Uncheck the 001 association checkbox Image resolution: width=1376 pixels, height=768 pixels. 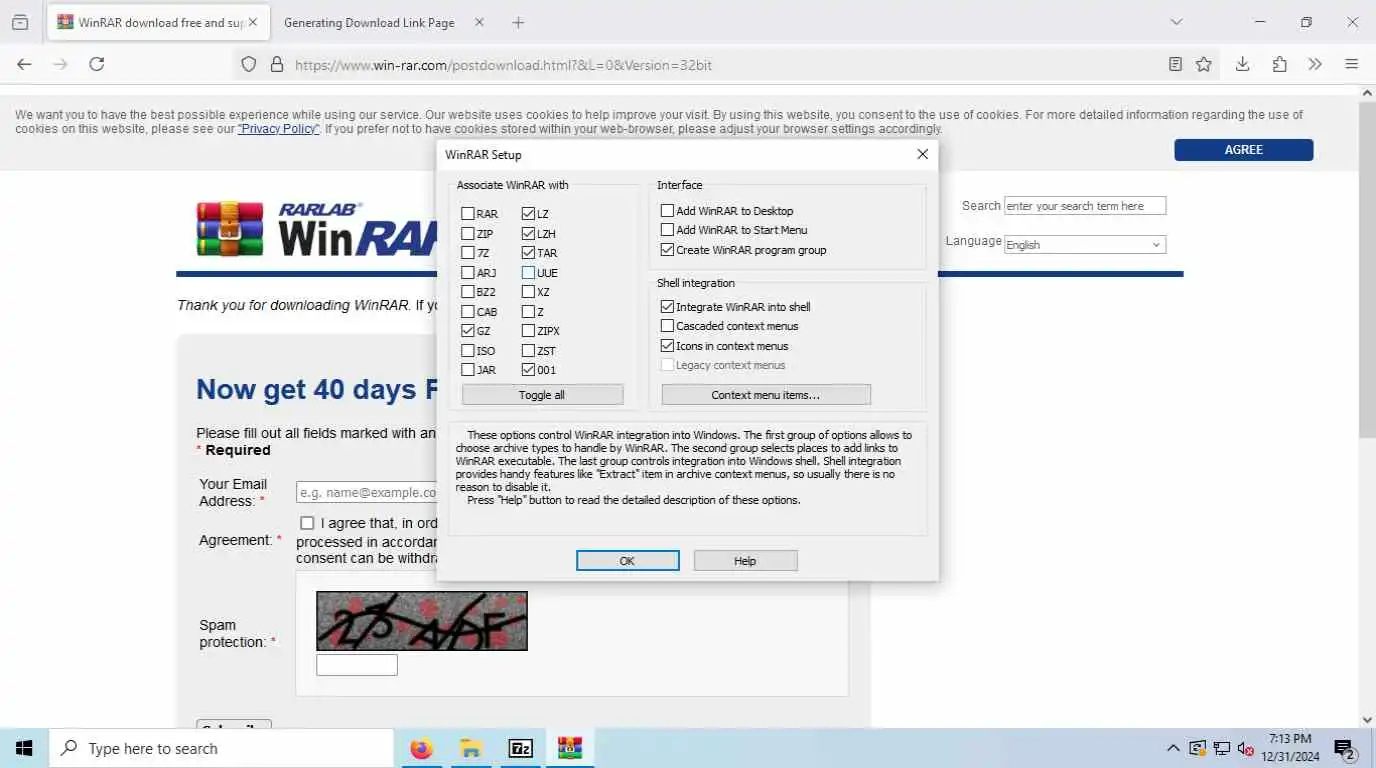tap(528, 370)
